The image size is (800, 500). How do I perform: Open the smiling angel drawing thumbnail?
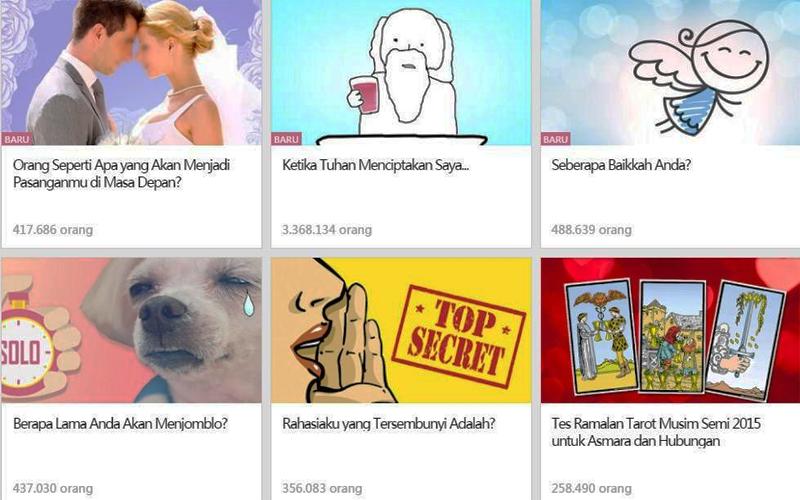(670, 72)
